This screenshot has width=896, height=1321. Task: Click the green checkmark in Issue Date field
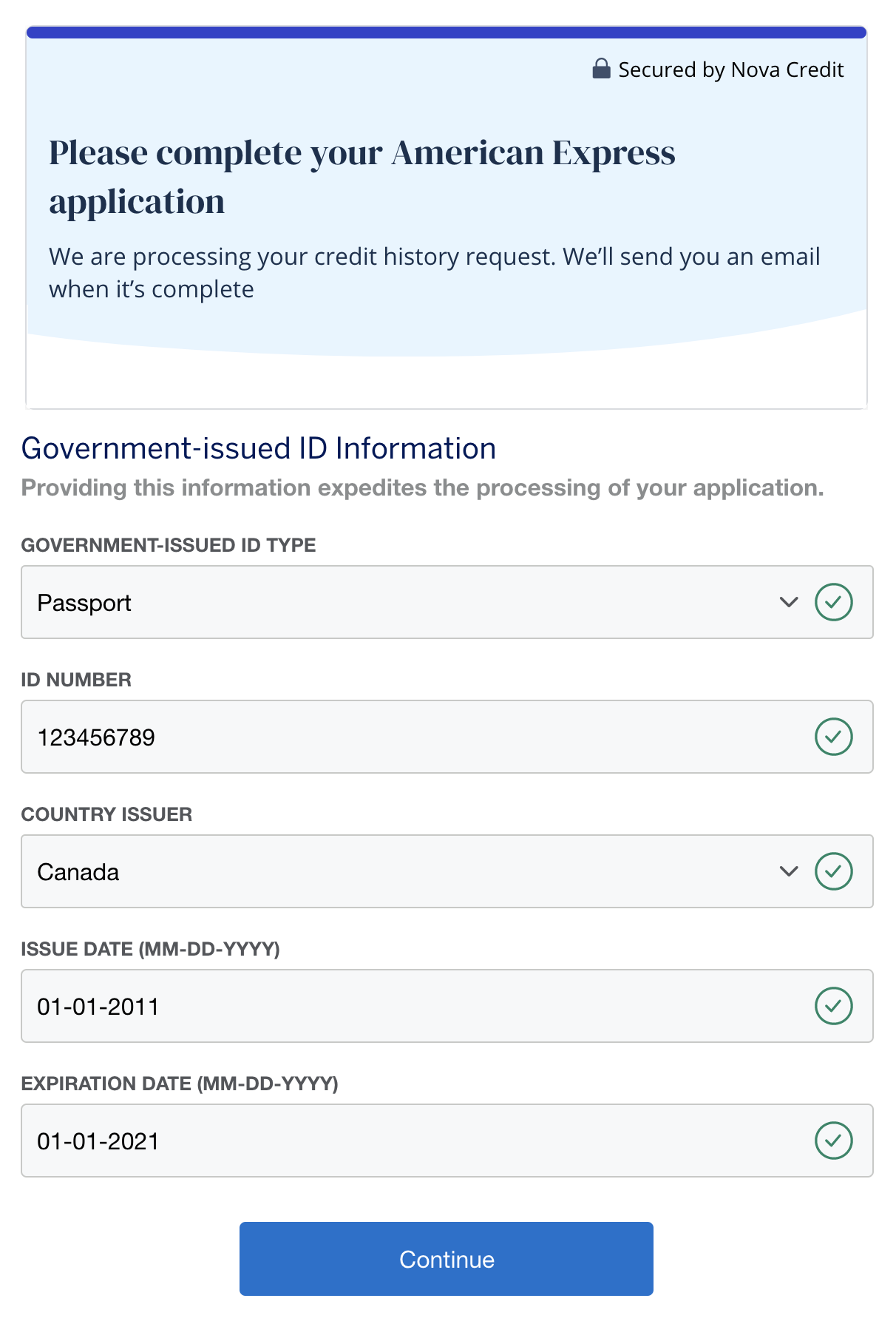point(833,1006)
